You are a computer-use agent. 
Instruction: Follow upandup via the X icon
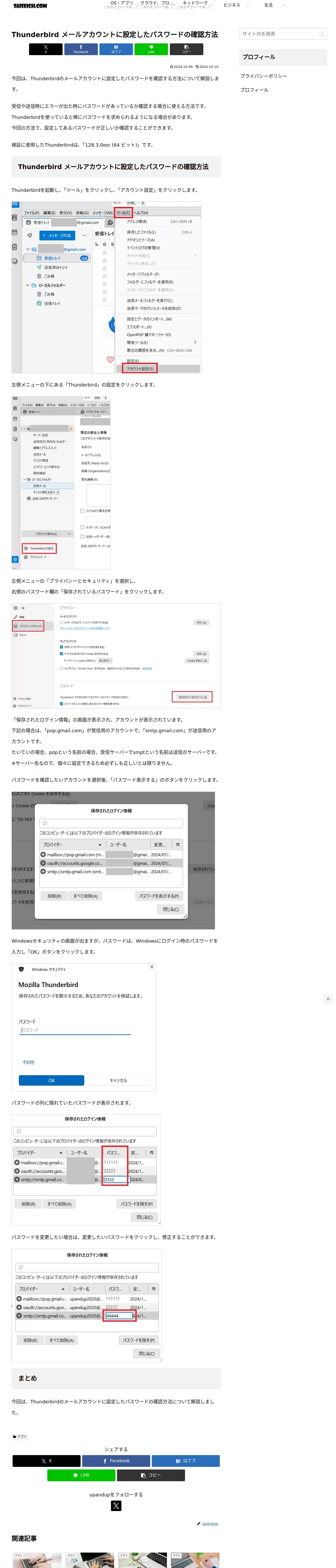pos(116,1505)
